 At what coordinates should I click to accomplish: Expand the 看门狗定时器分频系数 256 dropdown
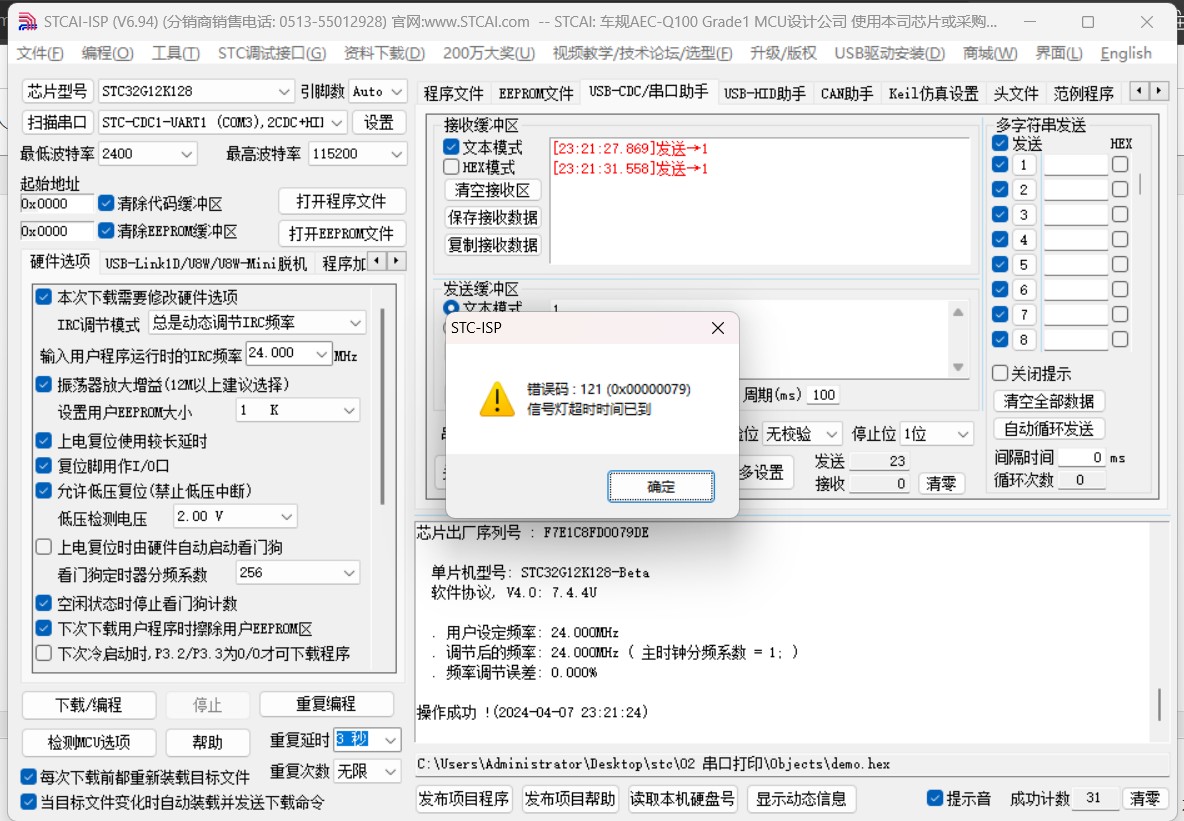pyautogui.click(x=350, y=573)
